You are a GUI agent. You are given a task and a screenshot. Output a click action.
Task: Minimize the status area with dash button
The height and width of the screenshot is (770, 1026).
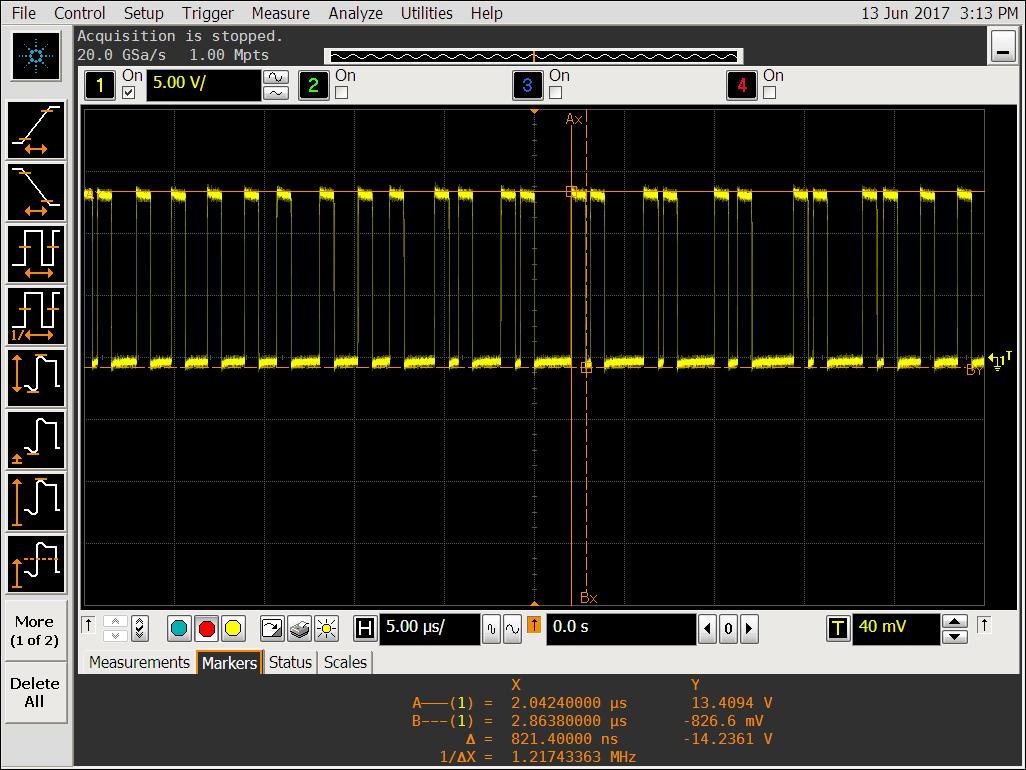pyautogui.click(x=1002, y=46)
